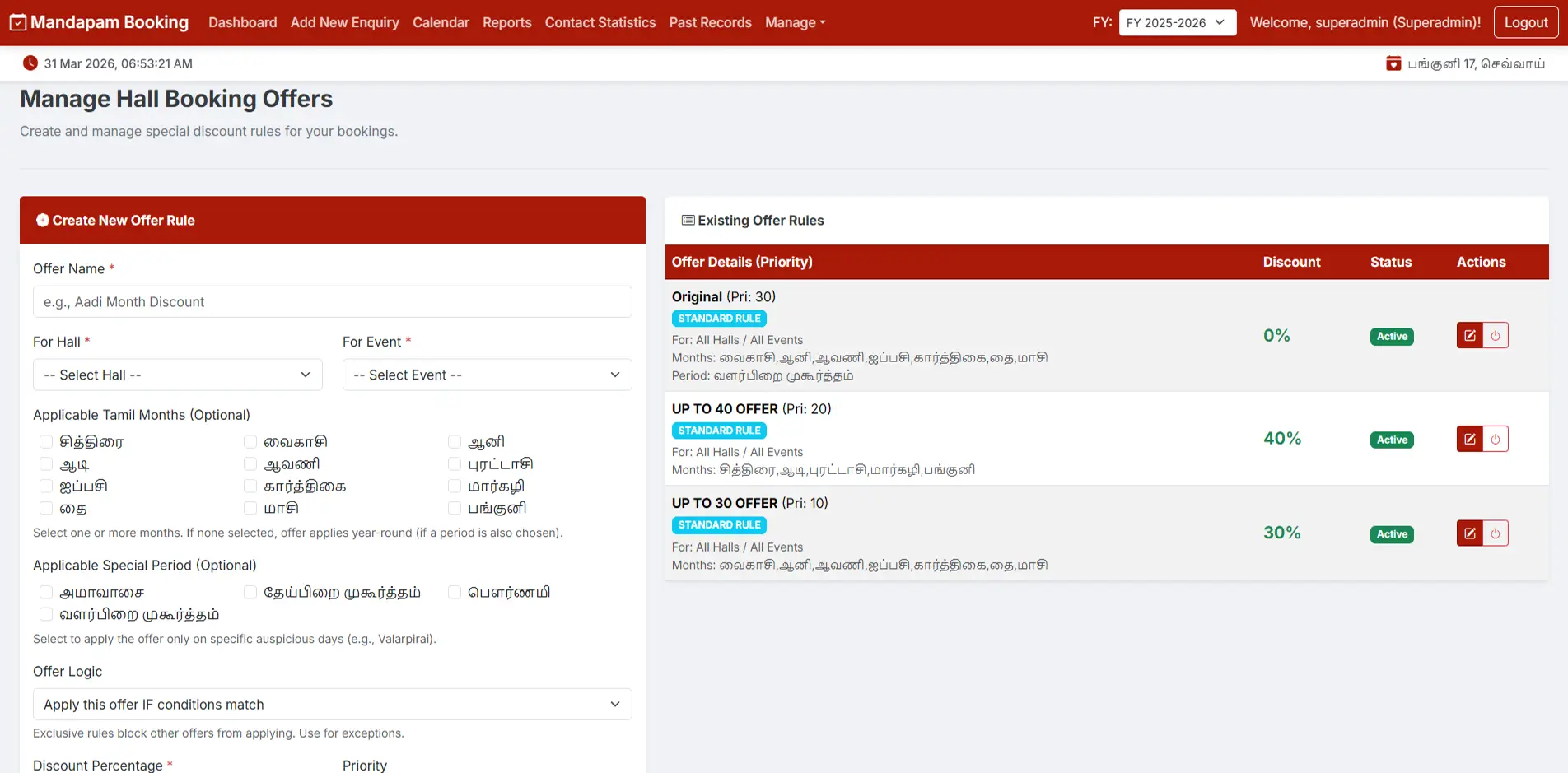The width and height of the screenshot is (1568, 773).
Task: Deactivate the UP TO 30 OFFER rule
Action: pyautogui.click(x=1496, y=533)
